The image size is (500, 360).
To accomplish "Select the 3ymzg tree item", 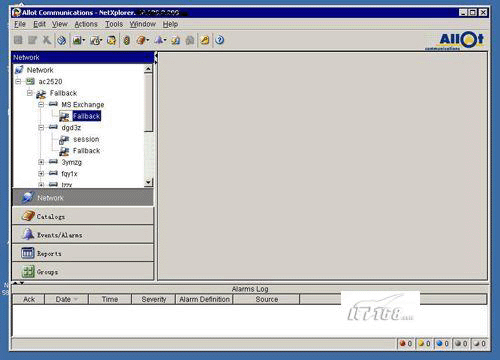I will (71, 162).
